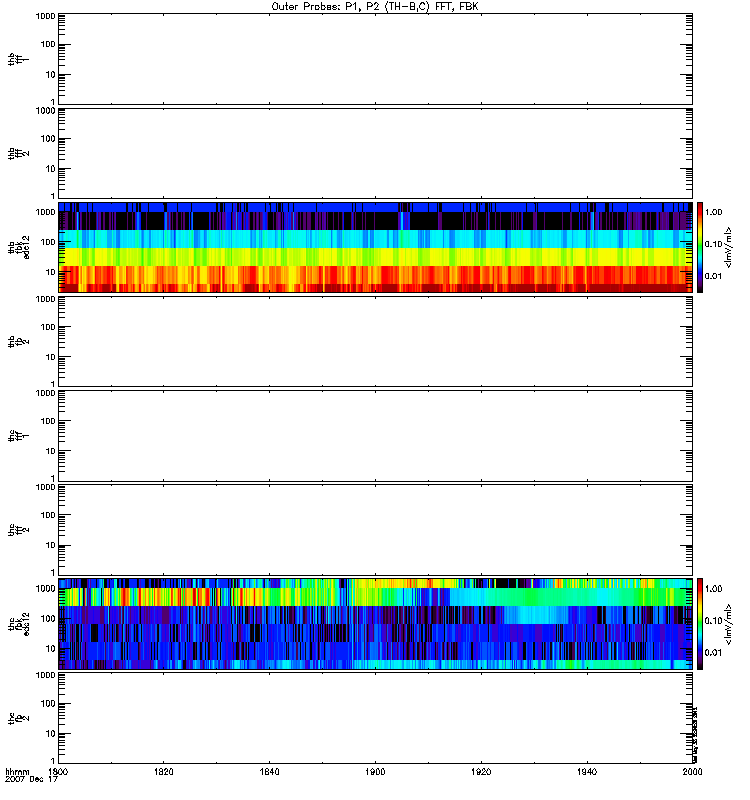Click the thc fbk edc12 color bar

tap(700, 623)
